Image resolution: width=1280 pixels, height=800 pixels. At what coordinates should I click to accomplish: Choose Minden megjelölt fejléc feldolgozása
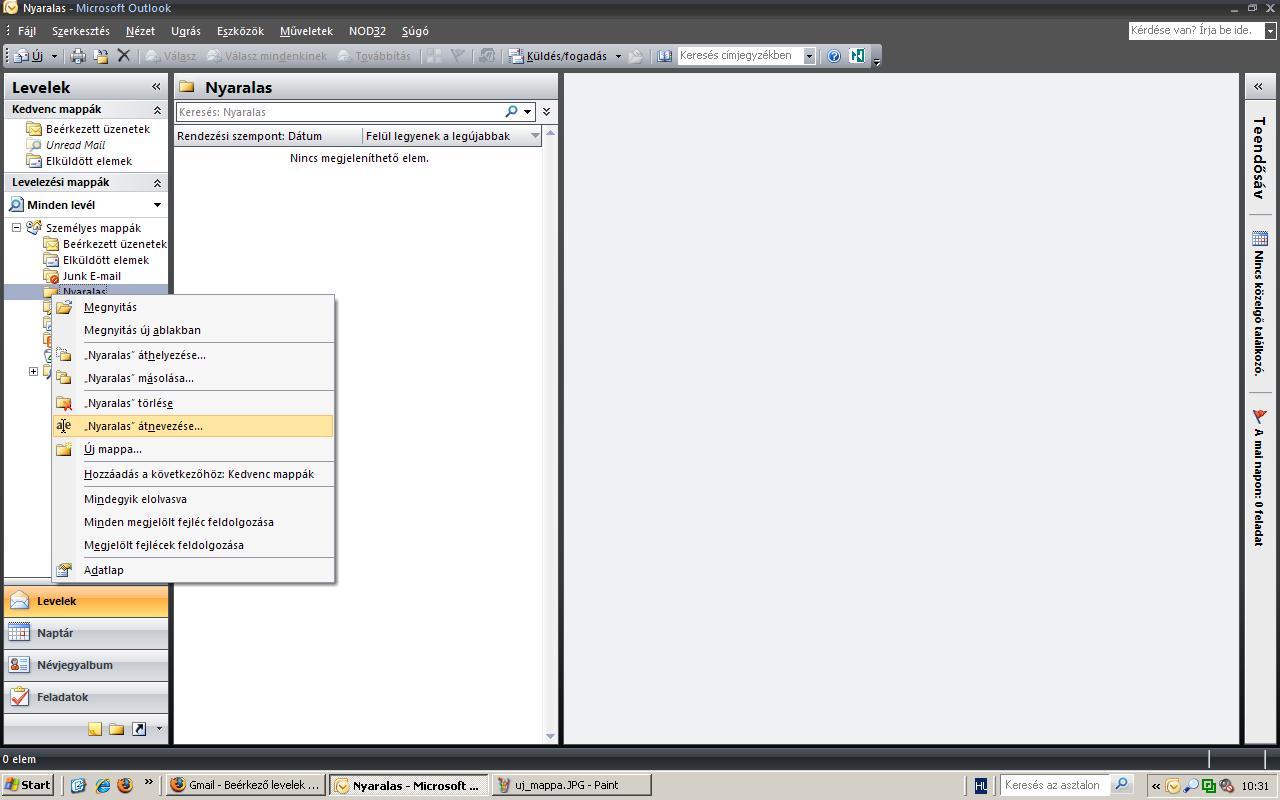click(193, 522)
